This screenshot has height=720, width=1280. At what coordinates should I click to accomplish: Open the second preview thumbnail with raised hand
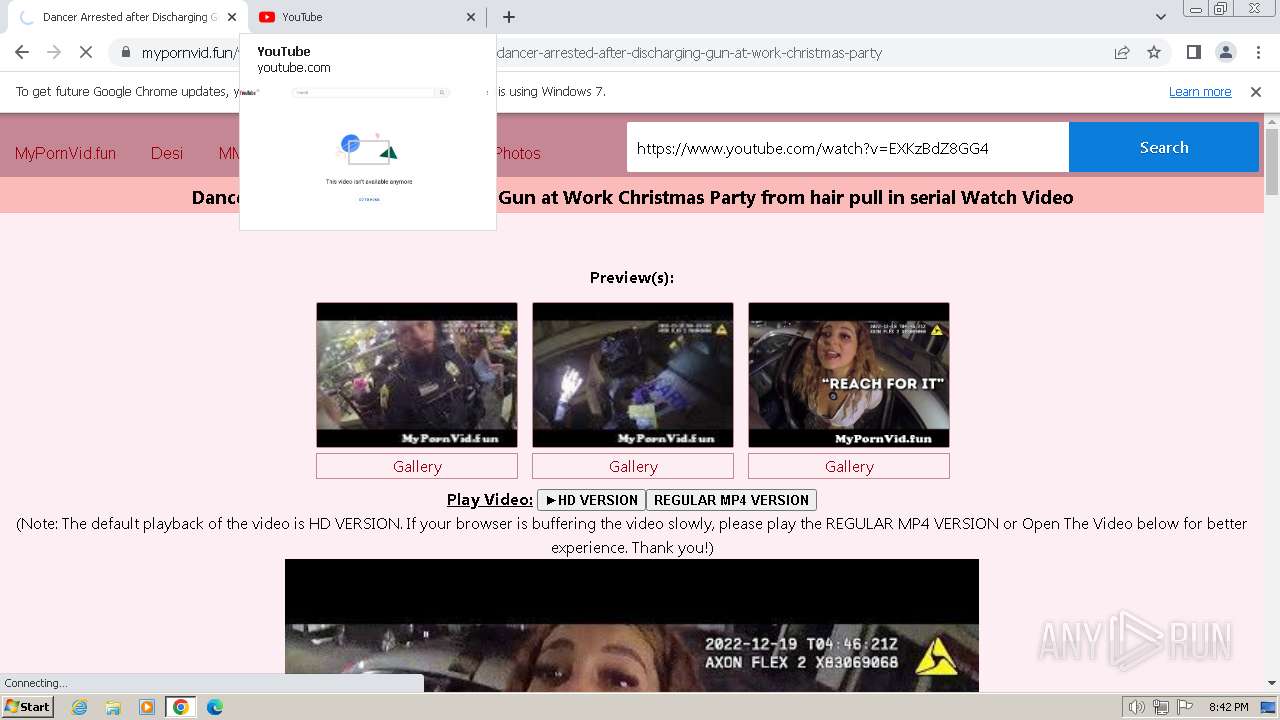(633, 375)
